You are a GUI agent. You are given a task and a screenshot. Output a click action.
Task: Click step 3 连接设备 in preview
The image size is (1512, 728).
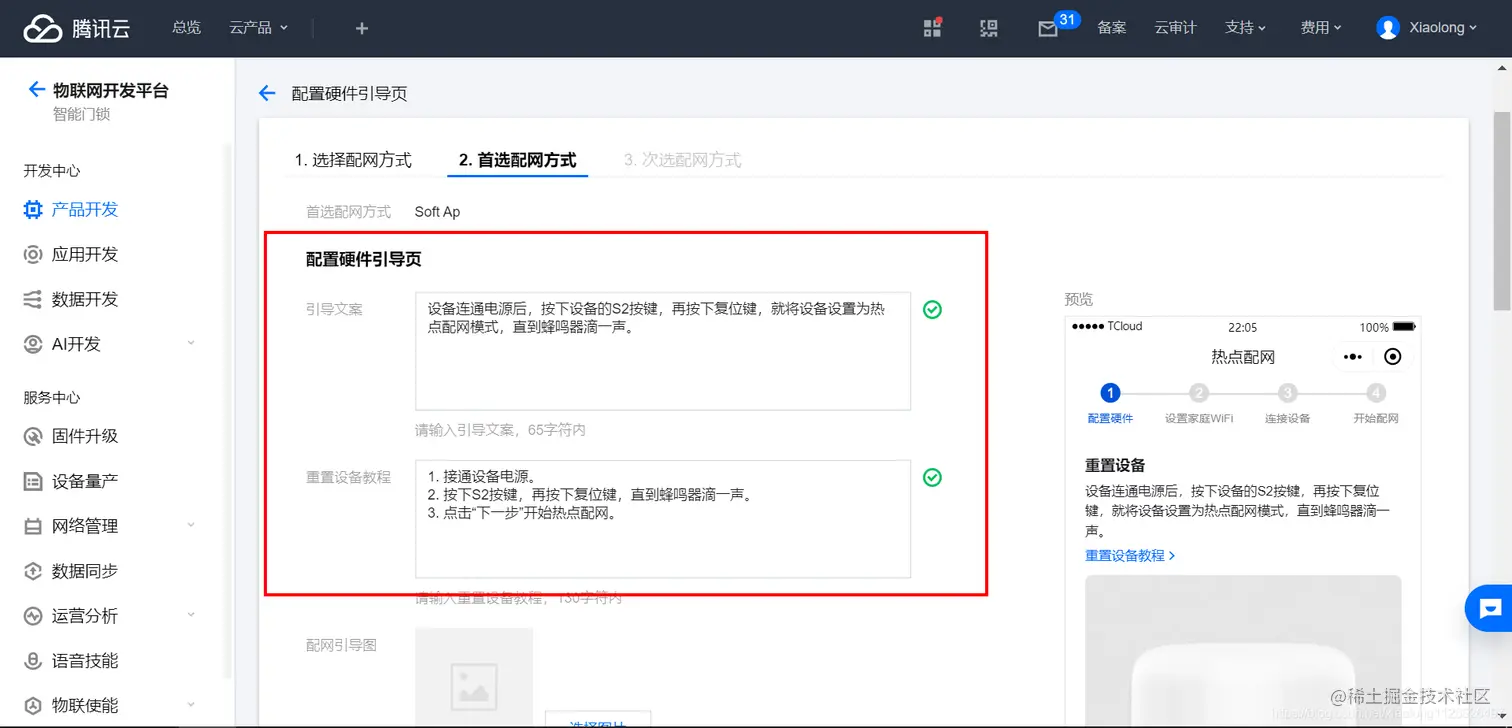[1288, 403]
